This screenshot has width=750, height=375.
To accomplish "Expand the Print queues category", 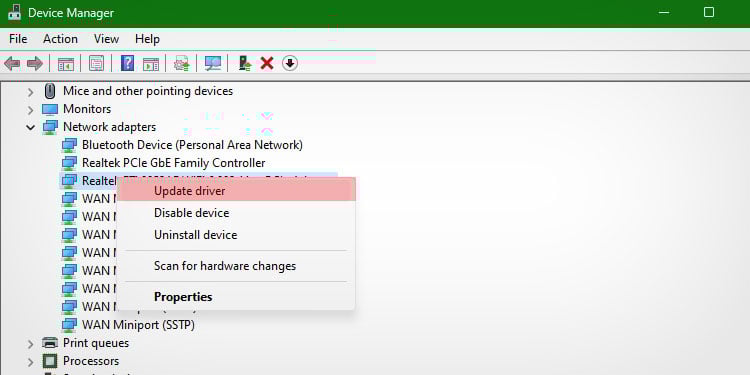I will coord(31,343).
